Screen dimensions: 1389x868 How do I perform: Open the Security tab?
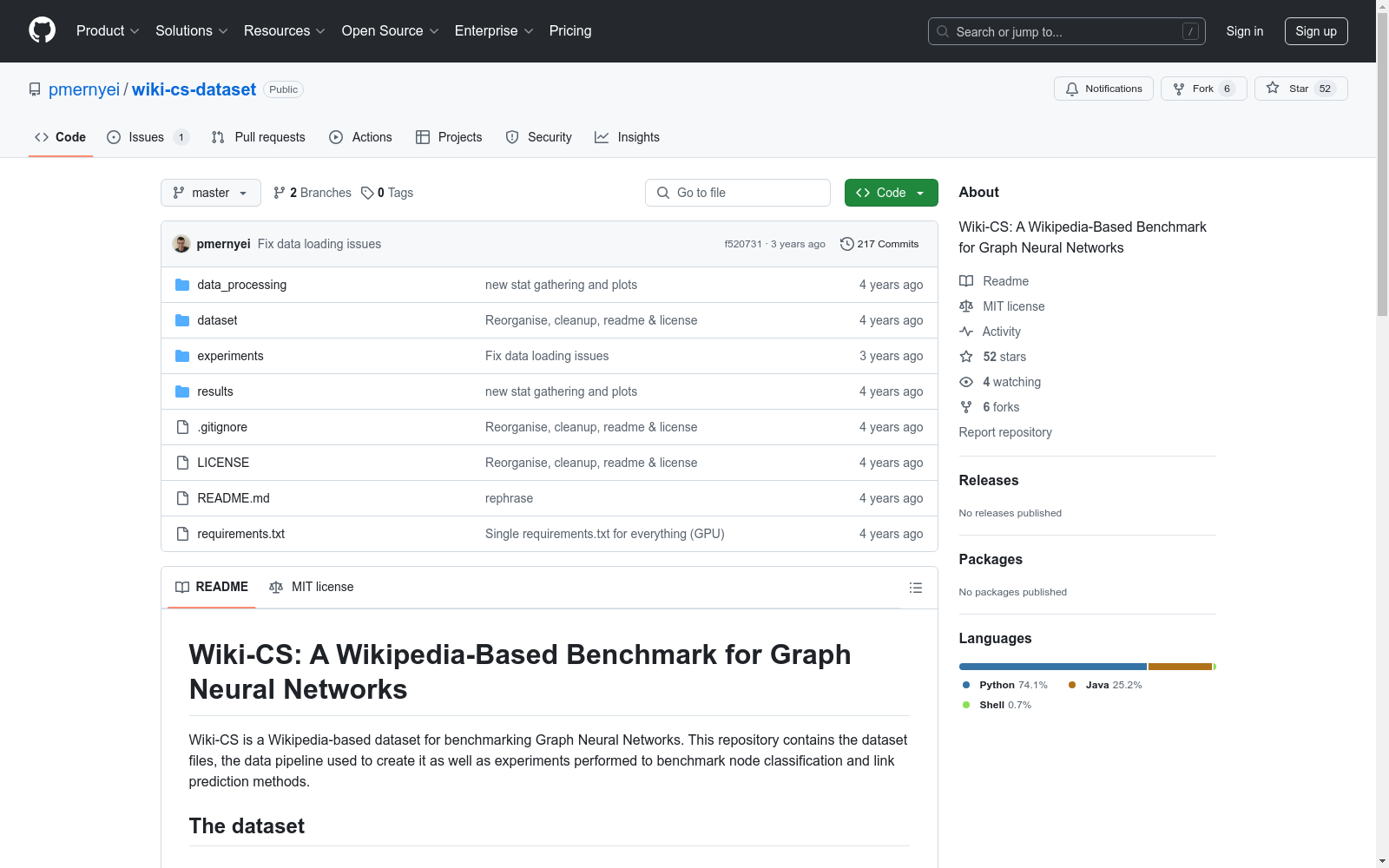tap(539, 137)
